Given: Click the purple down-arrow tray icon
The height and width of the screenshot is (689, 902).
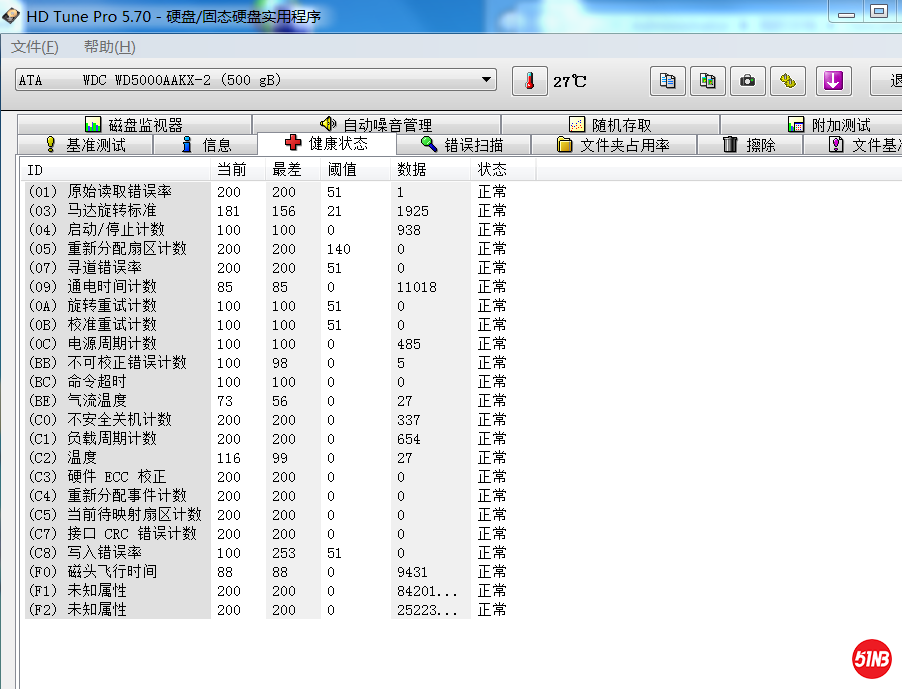Looking at the screenshot, I should pyautogui.click(x=833, y=81).
